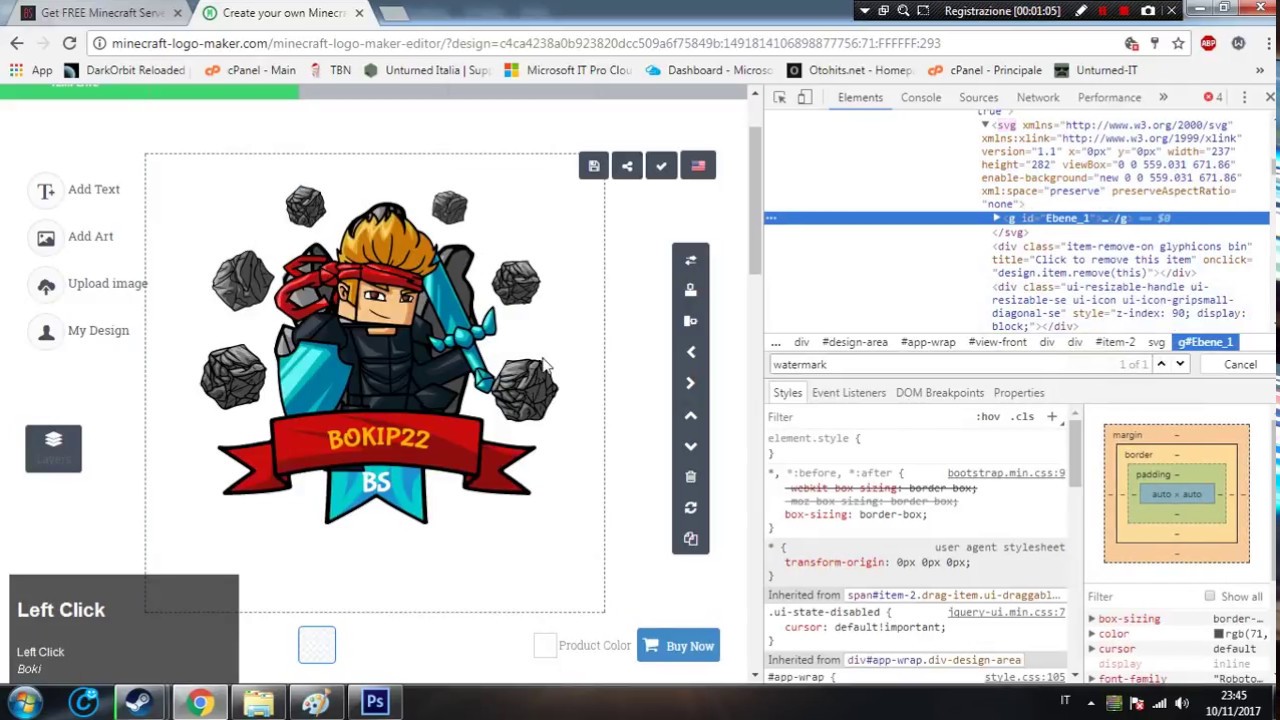This screenshot has height=720, width=1280.
Task: Launch Photoshop from the taskbar
Action: (x=374, y=702)
